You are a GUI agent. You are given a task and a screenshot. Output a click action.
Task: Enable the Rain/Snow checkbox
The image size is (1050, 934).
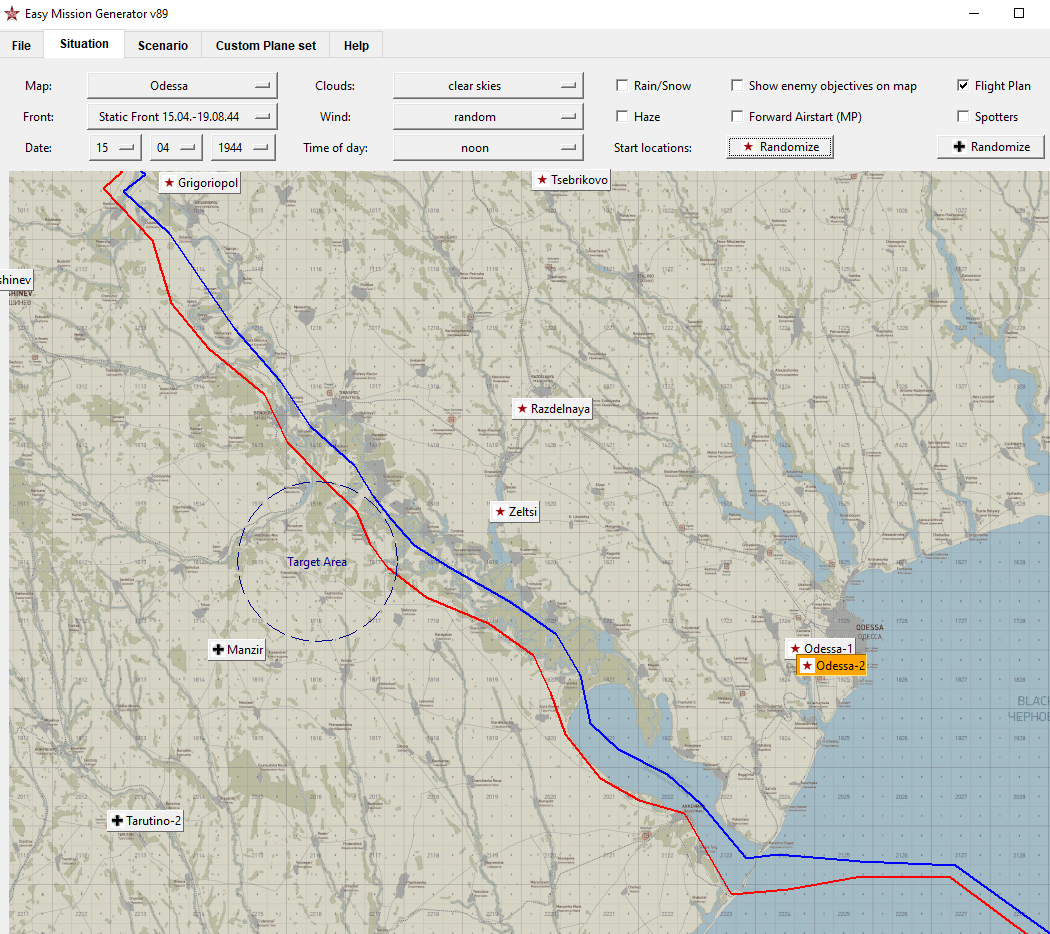(622, 86)
